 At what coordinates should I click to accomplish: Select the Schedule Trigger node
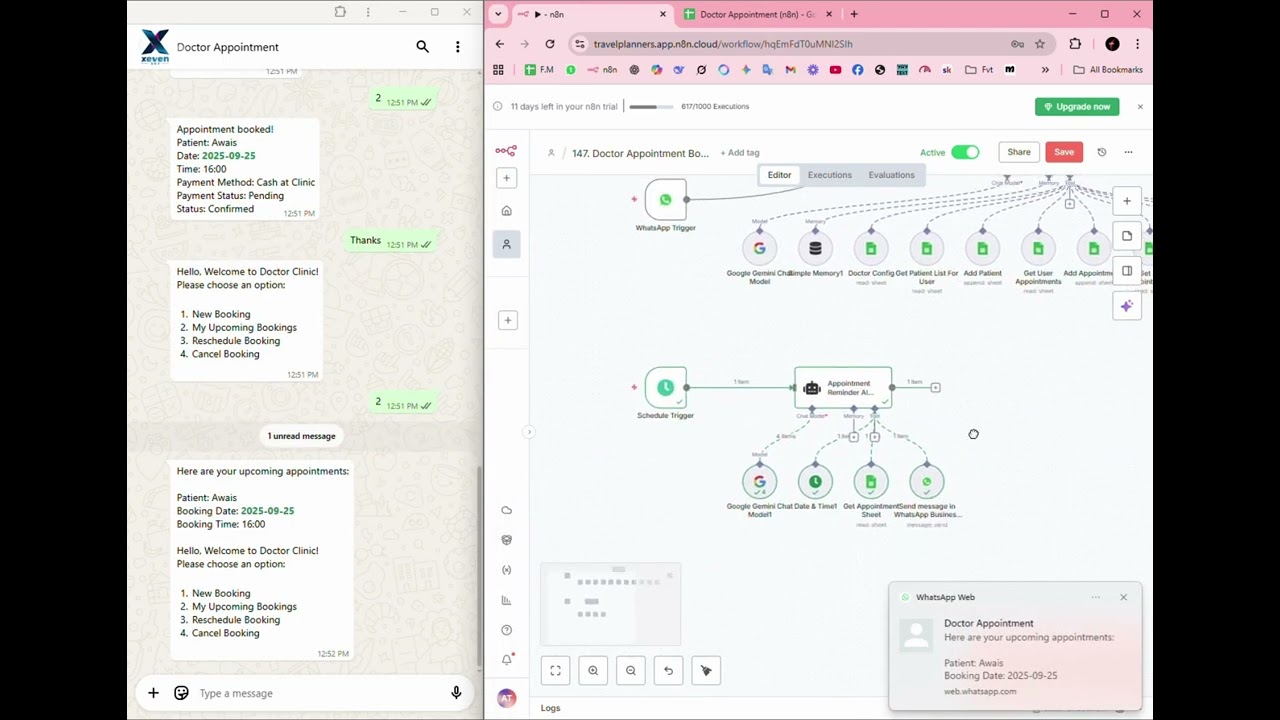[665, 387]
